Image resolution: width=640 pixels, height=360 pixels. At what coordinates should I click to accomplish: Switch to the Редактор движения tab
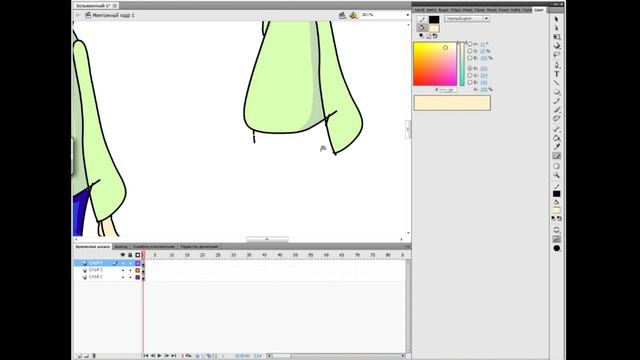(x=199, y=247)
